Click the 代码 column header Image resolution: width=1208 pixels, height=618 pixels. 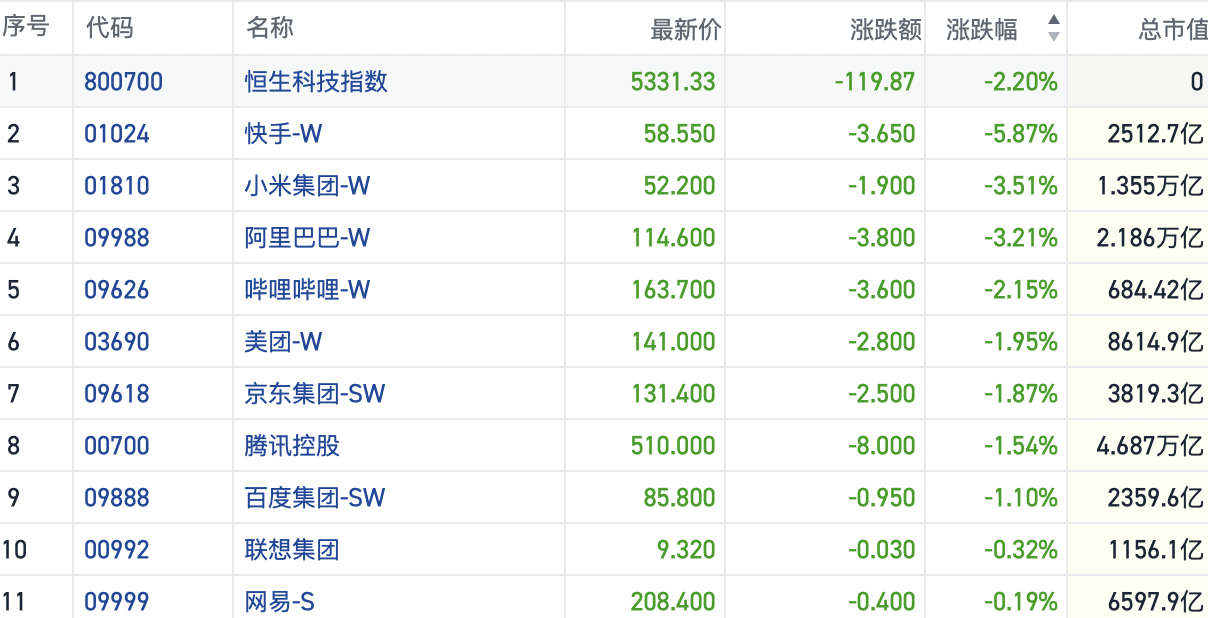pyautogui.click(x=109, y=28)
